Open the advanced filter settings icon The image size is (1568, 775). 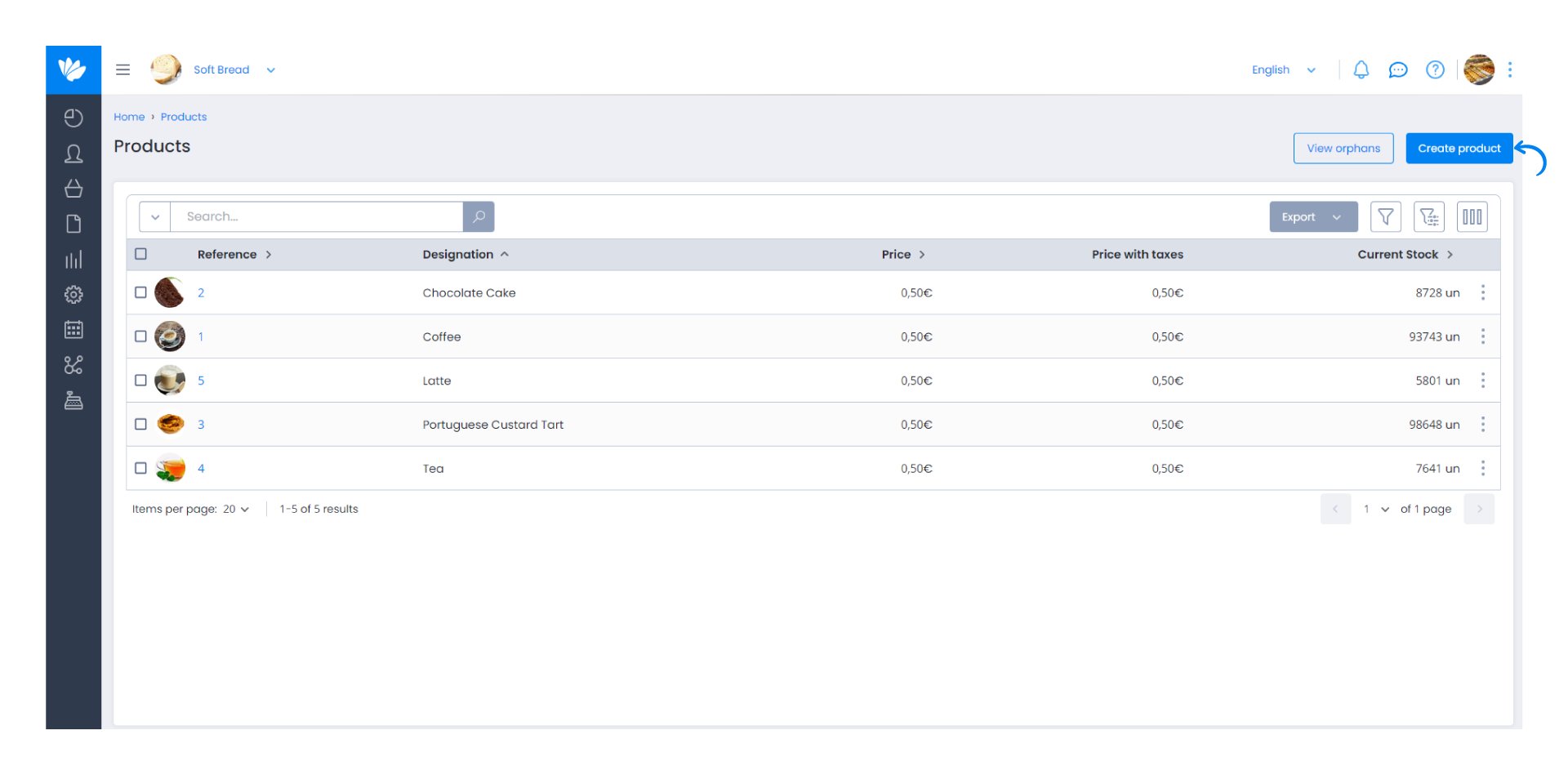coord(1429,216)
